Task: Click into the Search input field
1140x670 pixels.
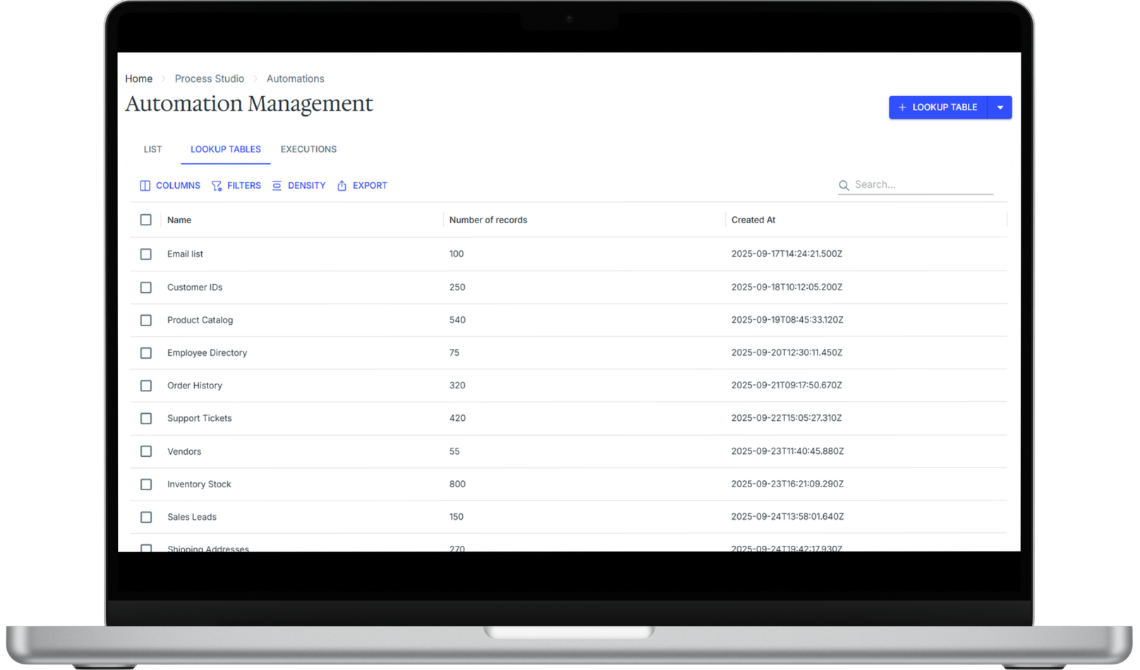Action: (922, 185)
